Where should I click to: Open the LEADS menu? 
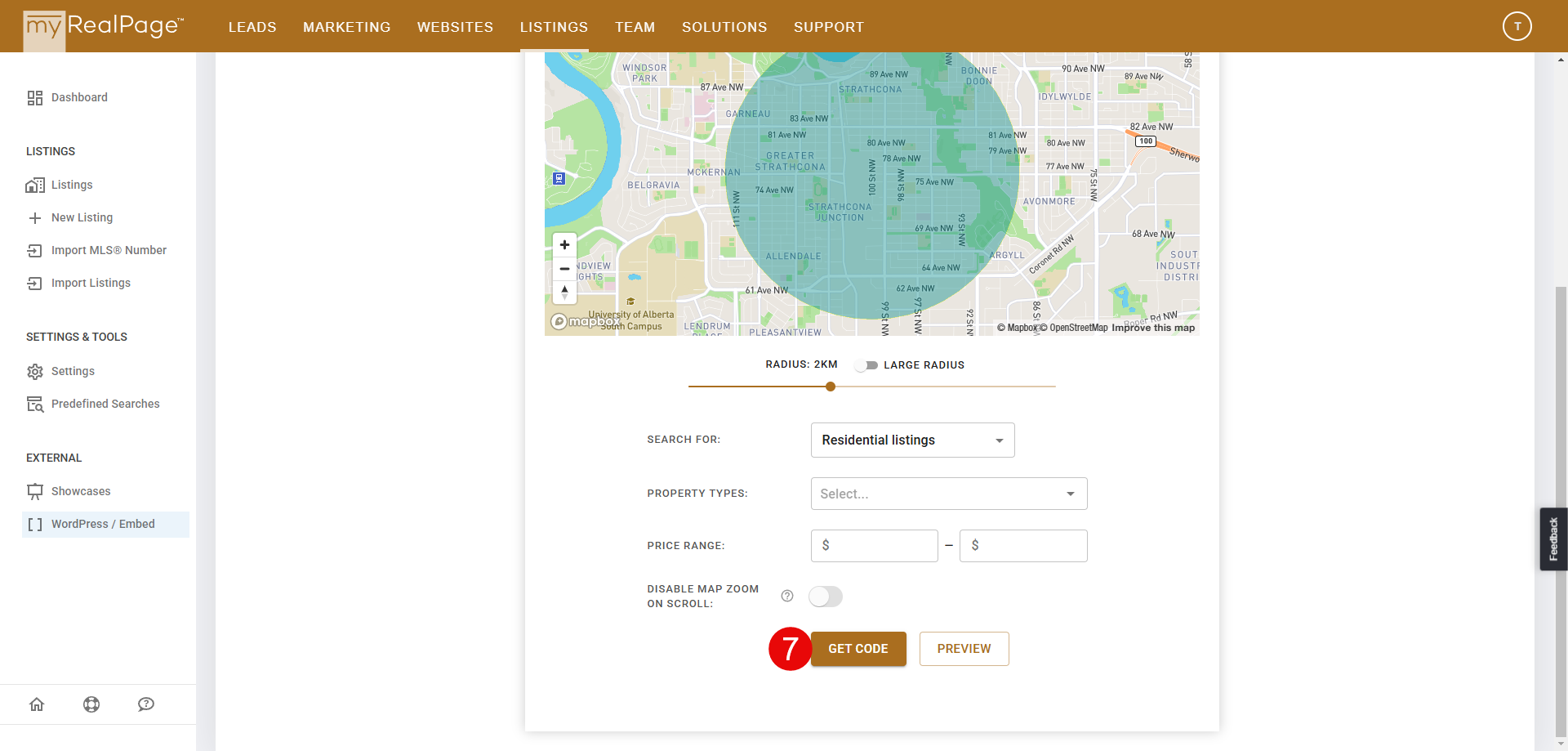click(x=252, y=27)
